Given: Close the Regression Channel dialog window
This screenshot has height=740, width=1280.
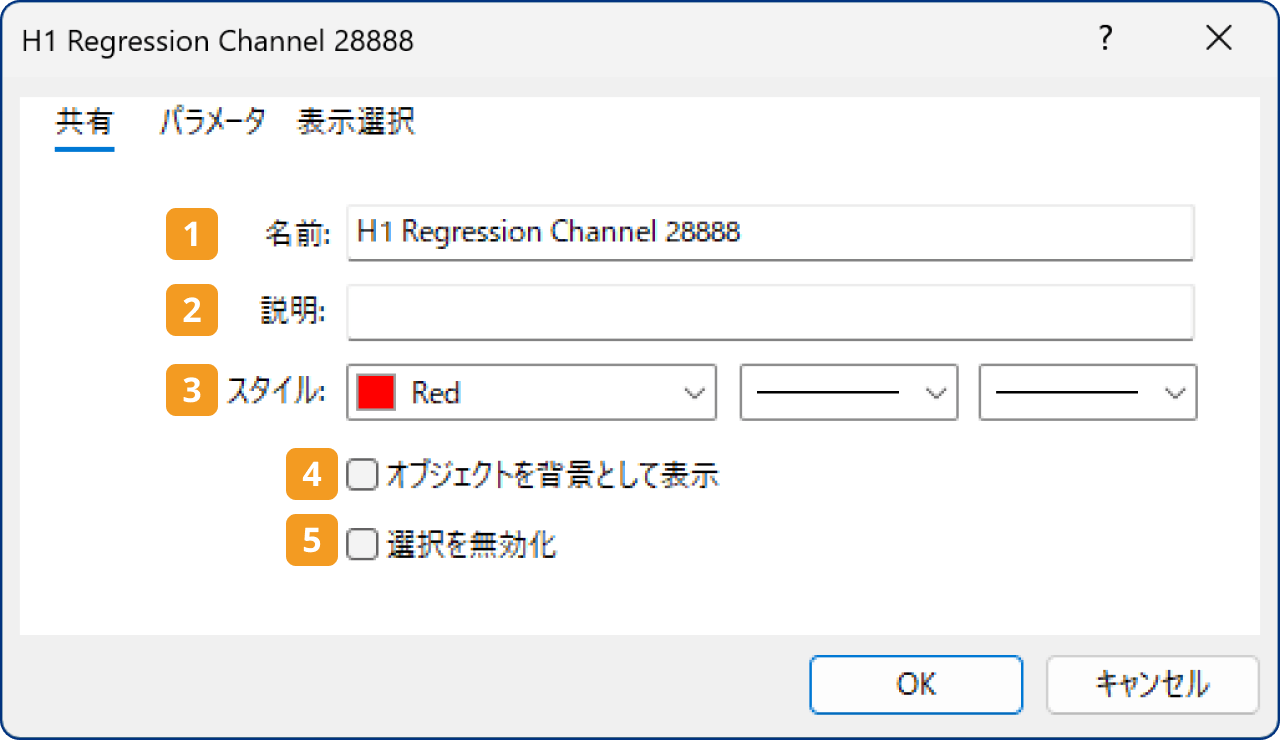Looking at the screenshot, I should pos(1218,39).
